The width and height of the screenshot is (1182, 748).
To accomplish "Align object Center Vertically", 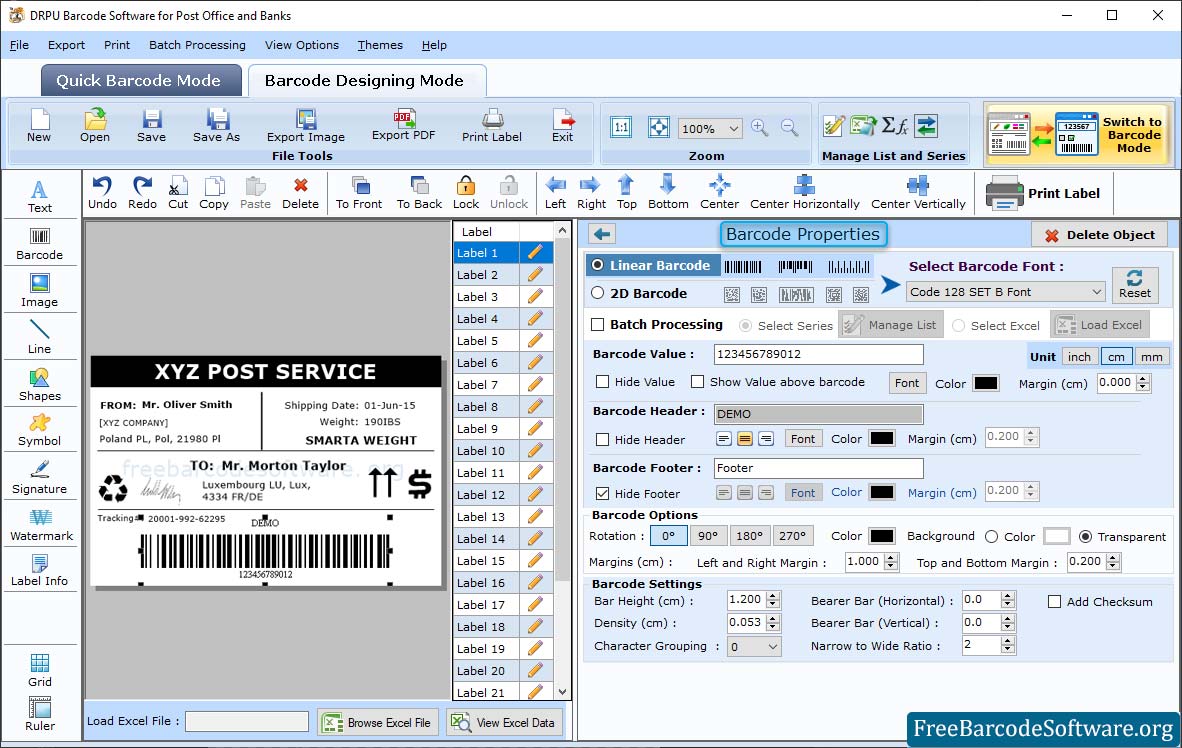I will click(x=918, y=193).
